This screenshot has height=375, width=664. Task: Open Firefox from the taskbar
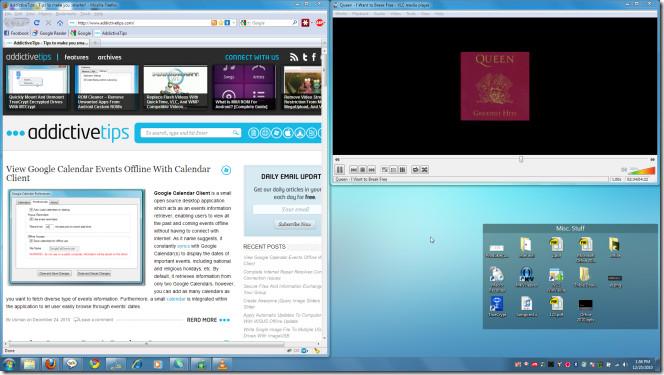[x=50, y=364]
